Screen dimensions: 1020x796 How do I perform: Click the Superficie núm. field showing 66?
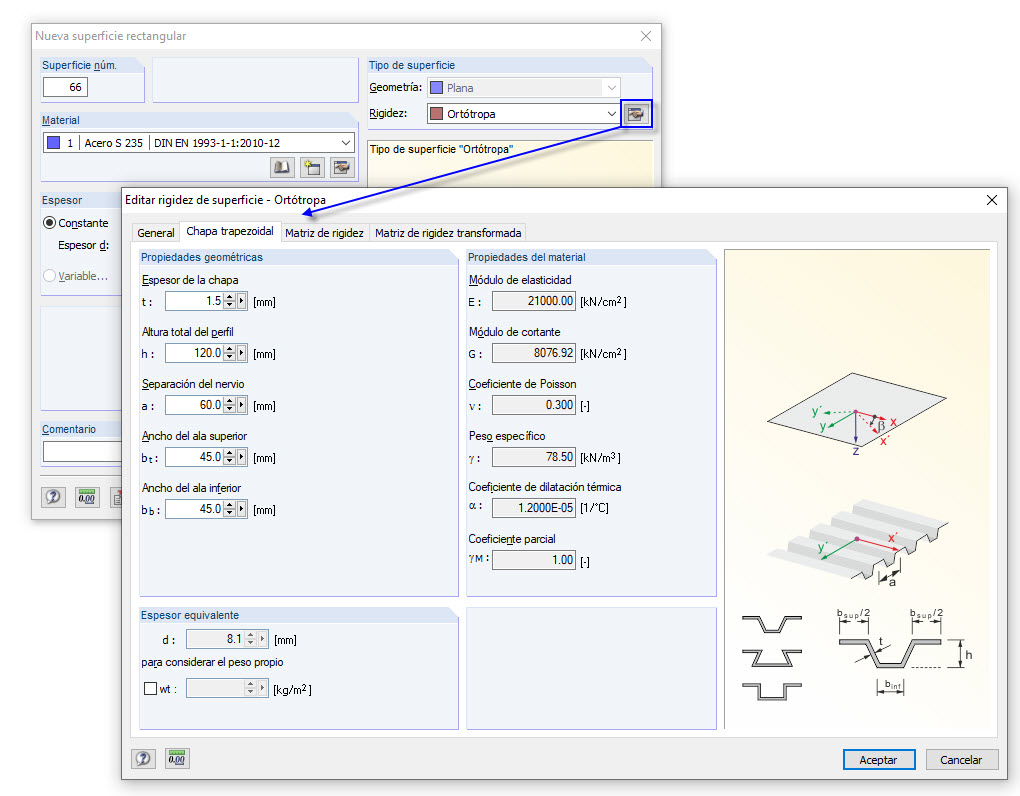click(x=65, y=87)
